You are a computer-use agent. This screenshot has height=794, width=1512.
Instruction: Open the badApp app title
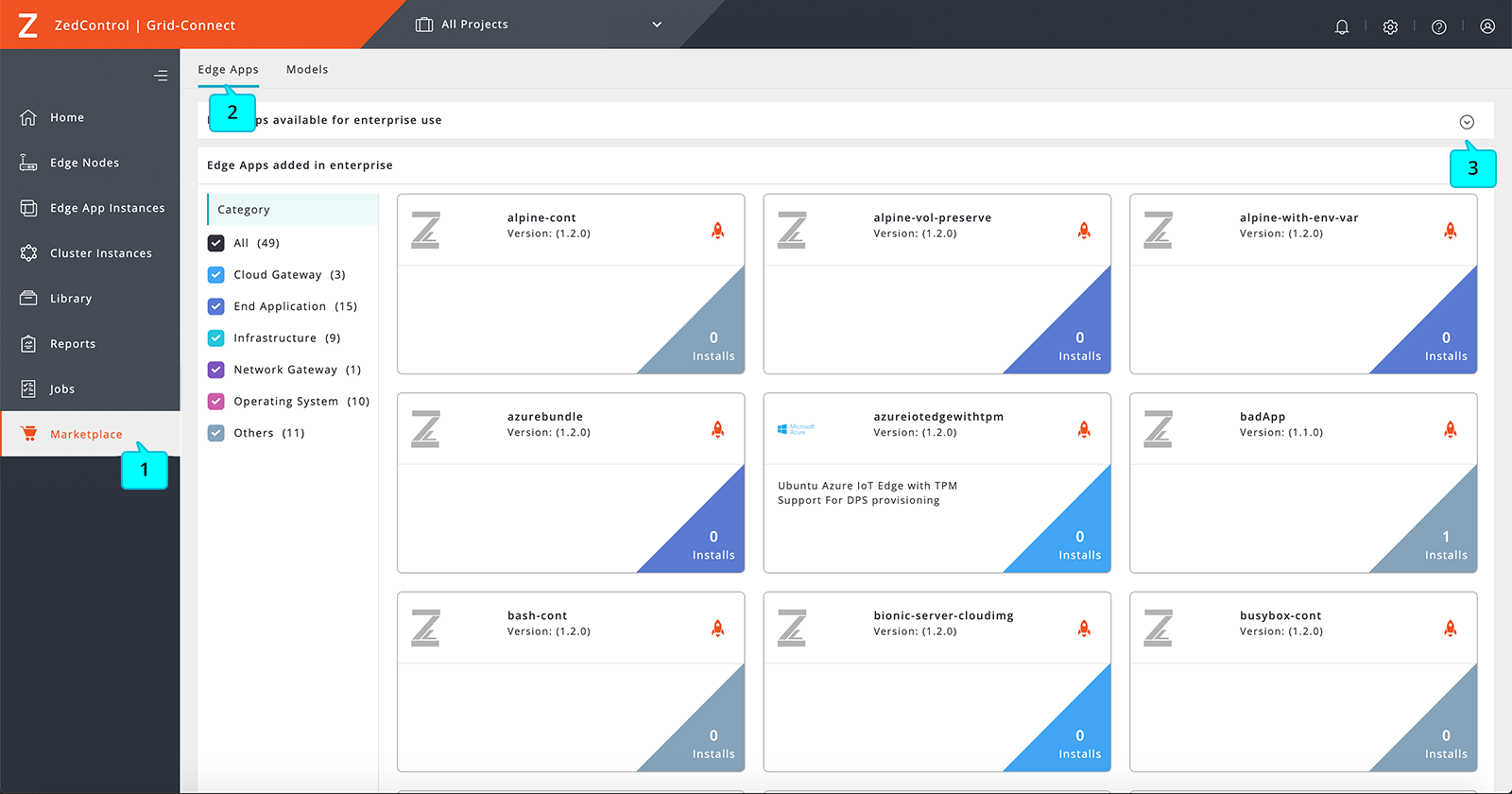[1263, 417]
